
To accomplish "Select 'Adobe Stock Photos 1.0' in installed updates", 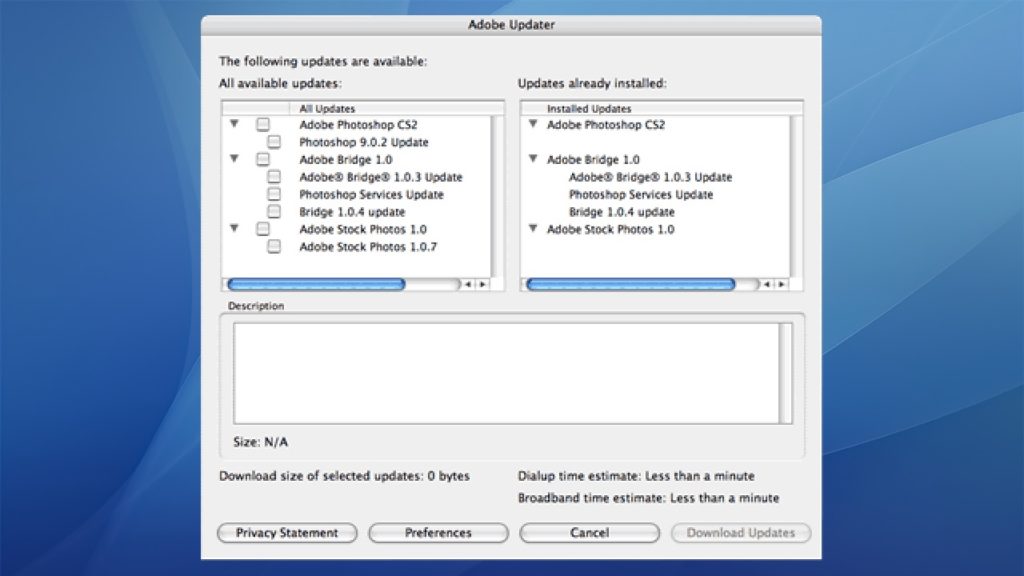I will click(x=610, y=229).
